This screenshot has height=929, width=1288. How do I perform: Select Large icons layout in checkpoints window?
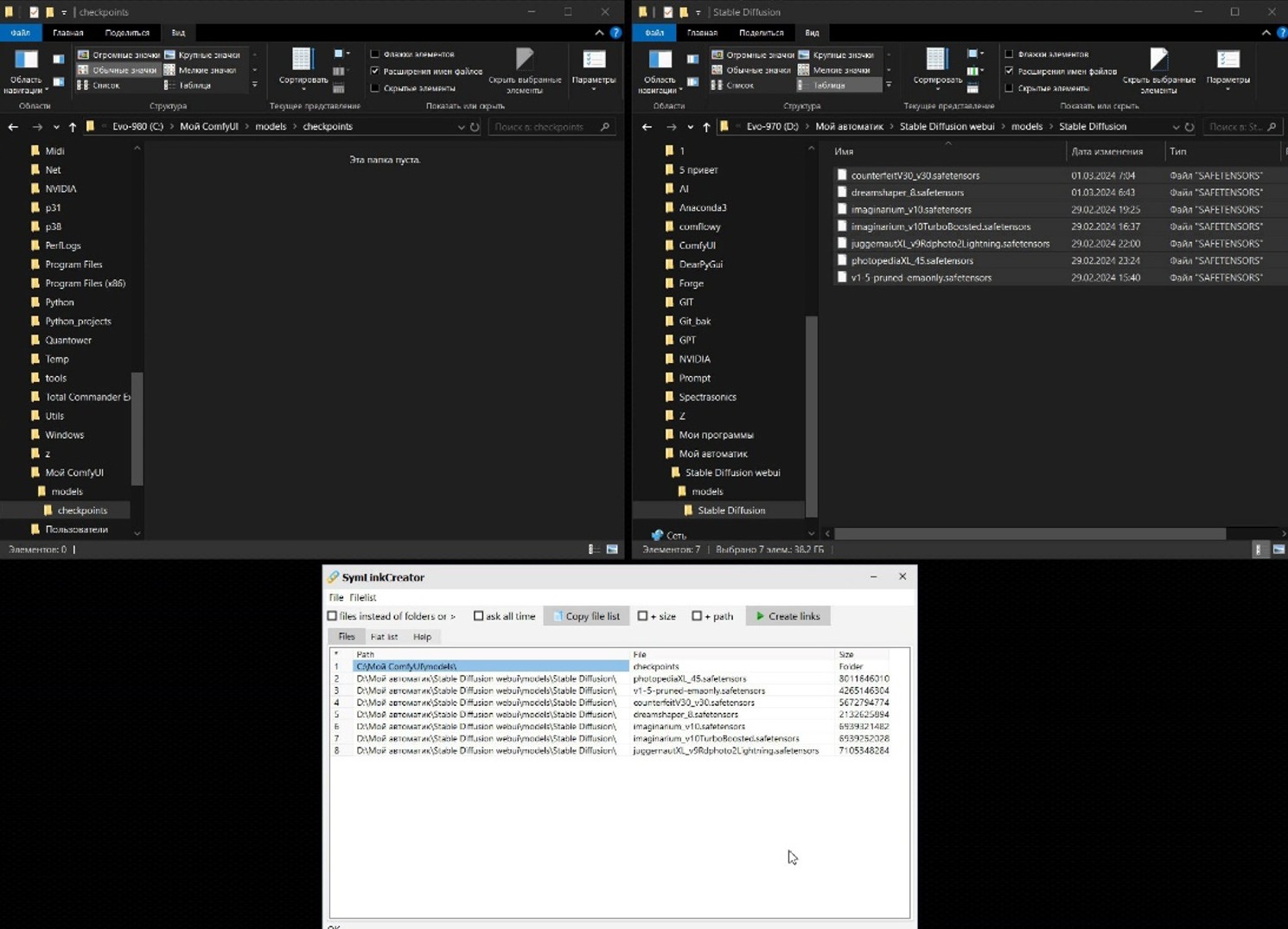202,54
